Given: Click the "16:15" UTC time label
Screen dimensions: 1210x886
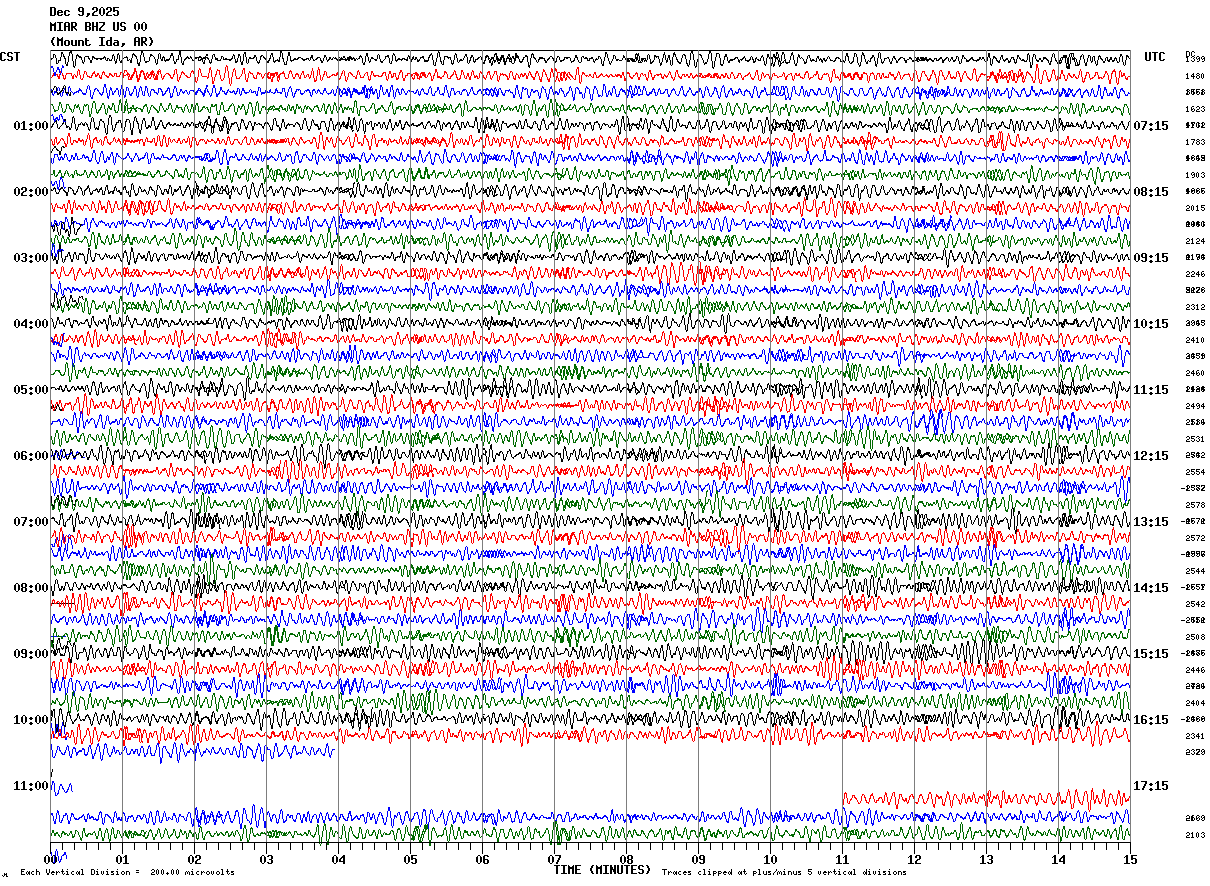Looking at the screenshot, I should click(x=1151, y=720).
